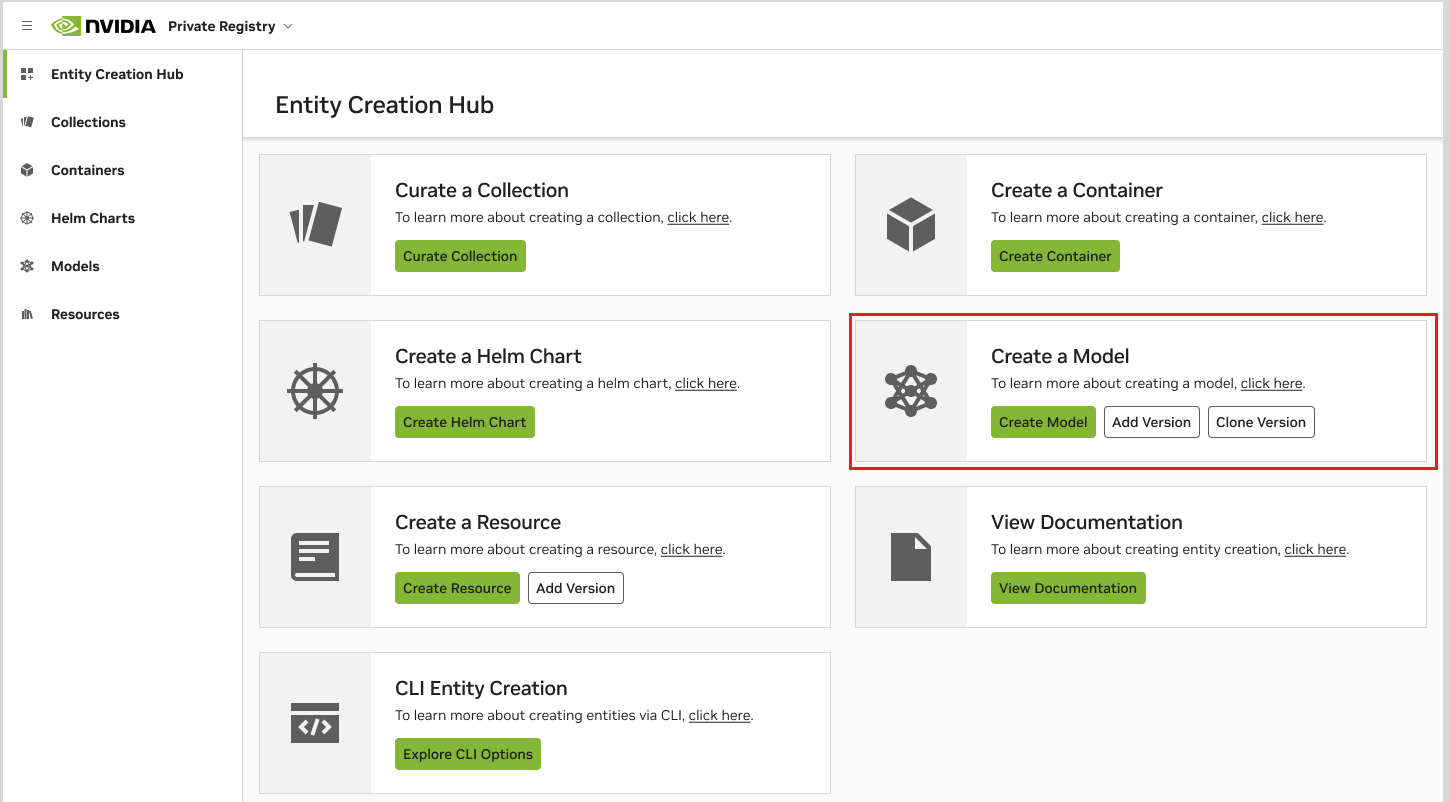The width and height of the screenshot is (1449, 802).
Task: Select Helm Charts in the left navigation
Action: click(x=93, y=217)
